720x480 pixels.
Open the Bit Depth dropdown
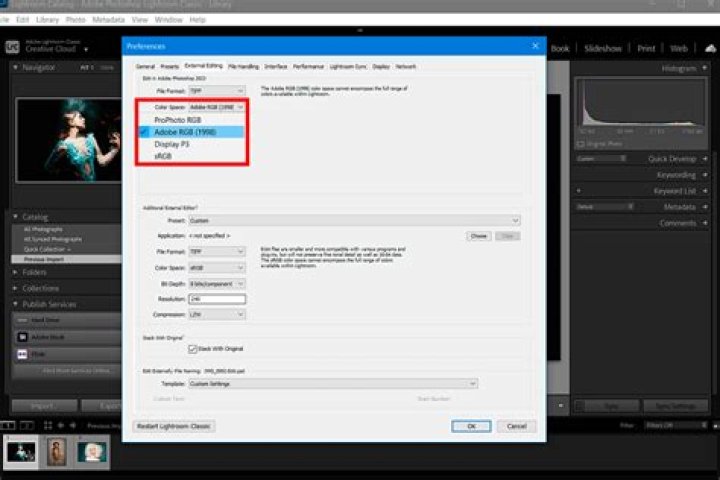pos(216,284)
